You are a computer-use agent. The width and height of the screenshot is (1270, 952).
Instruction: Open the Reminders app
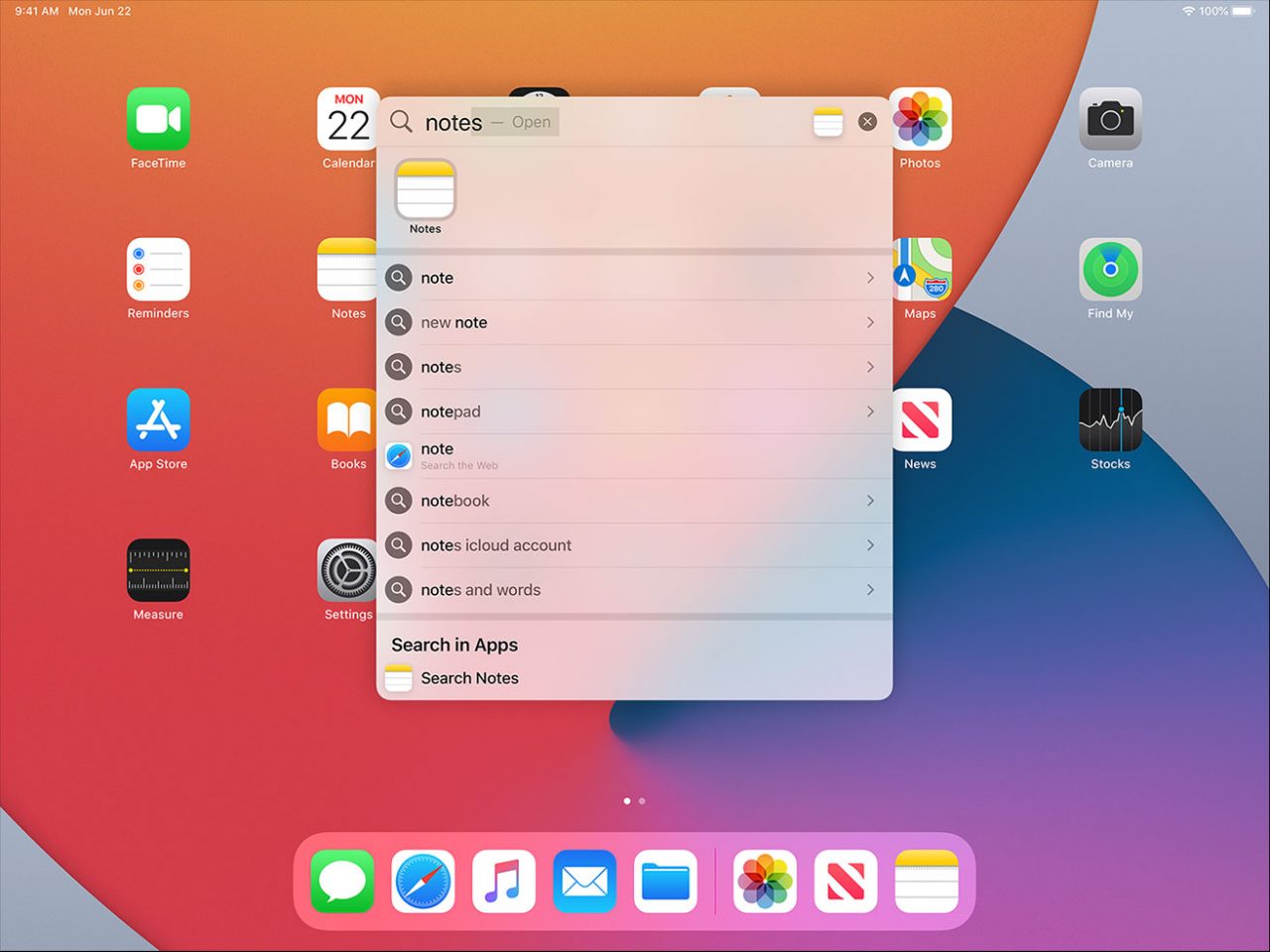click(158, 269)
